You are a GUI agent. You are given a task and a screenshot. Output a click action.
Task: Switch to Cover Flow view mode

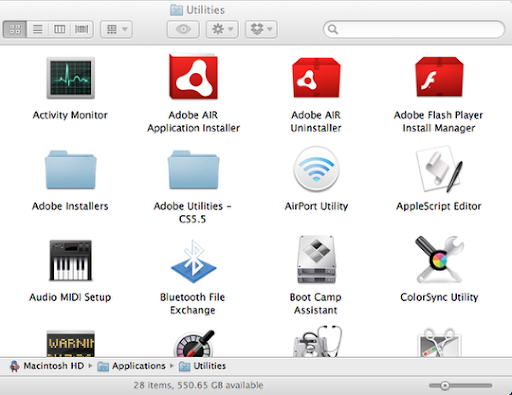(x=82, y=29)
